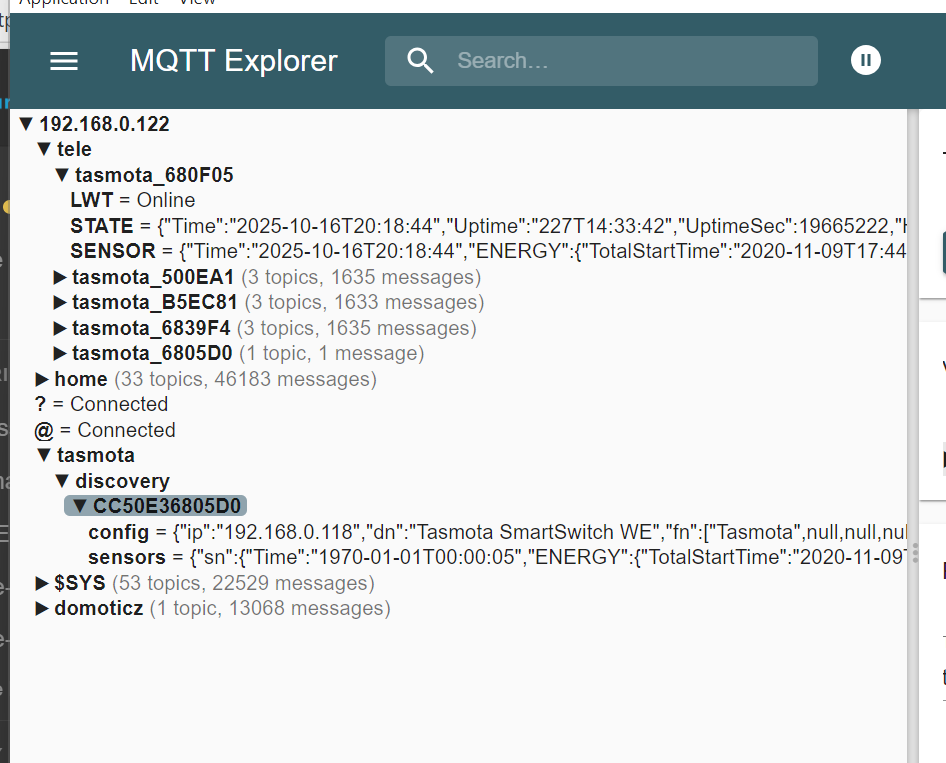Type in the Search field

pyautogui.click(x=630, y=61)
